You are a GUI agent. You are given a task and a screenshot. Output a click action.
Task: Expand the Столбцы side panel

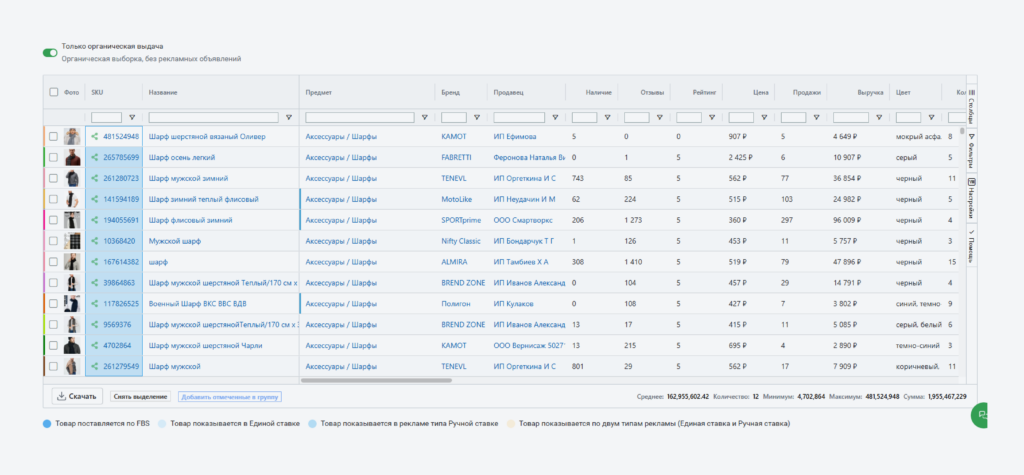coord(971,105)
